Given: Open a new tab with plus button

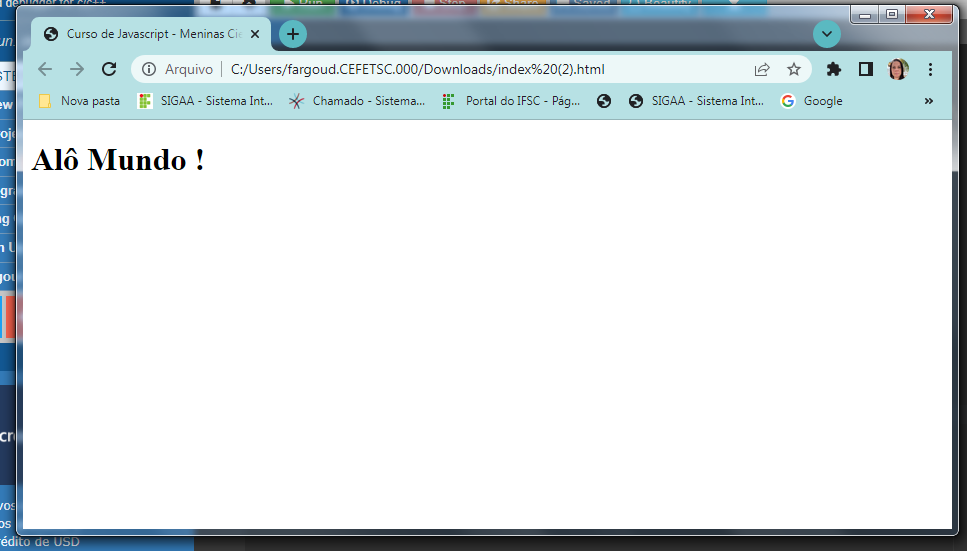Looking at the screenshot, I should coord(293,34).
